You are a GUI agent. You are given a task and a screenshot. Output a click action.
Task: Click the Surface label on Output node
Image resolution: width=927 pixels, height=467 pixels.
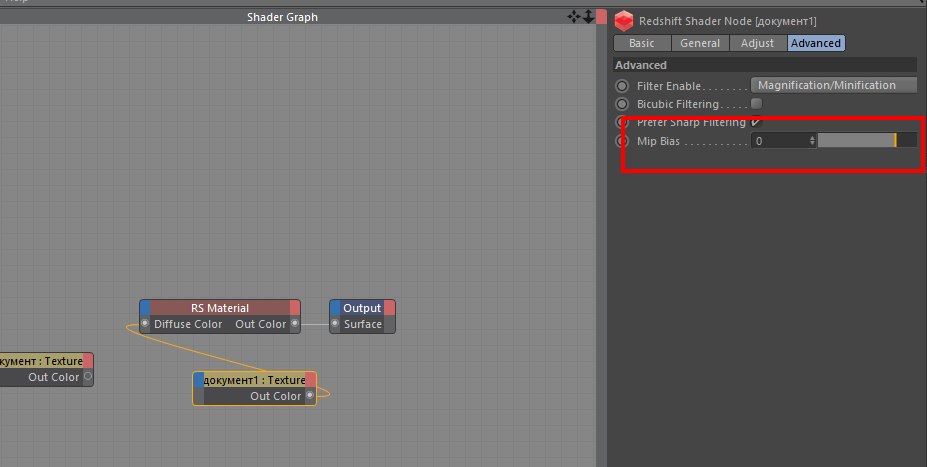tap(363, 324)
